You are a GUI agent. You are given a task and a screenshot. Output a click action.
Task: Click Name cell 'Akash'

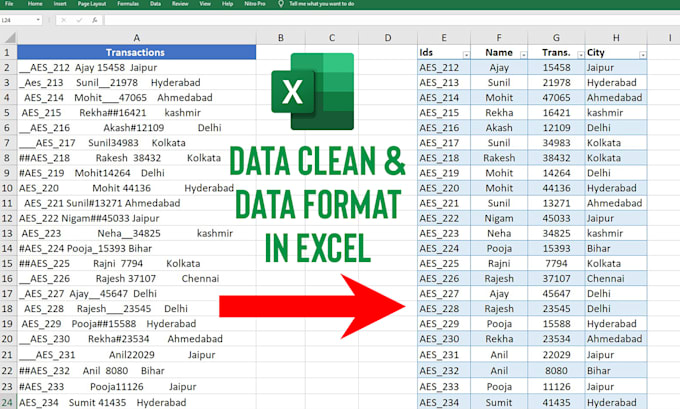pos(499,128)
